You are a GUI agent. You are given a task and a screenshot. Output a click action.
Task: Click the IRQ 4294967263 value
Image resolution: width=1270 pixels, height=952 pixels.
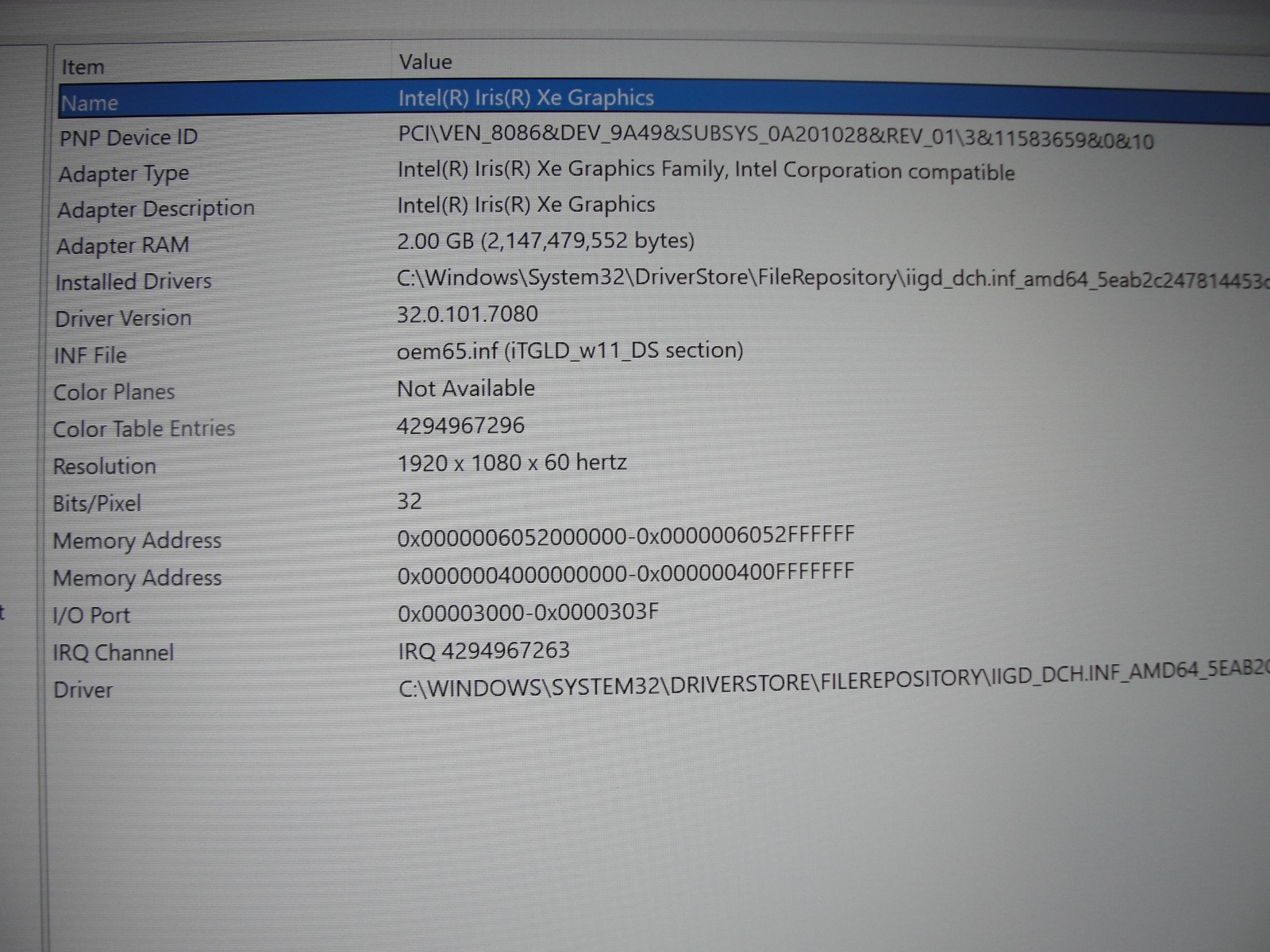[x=483, y=651]
